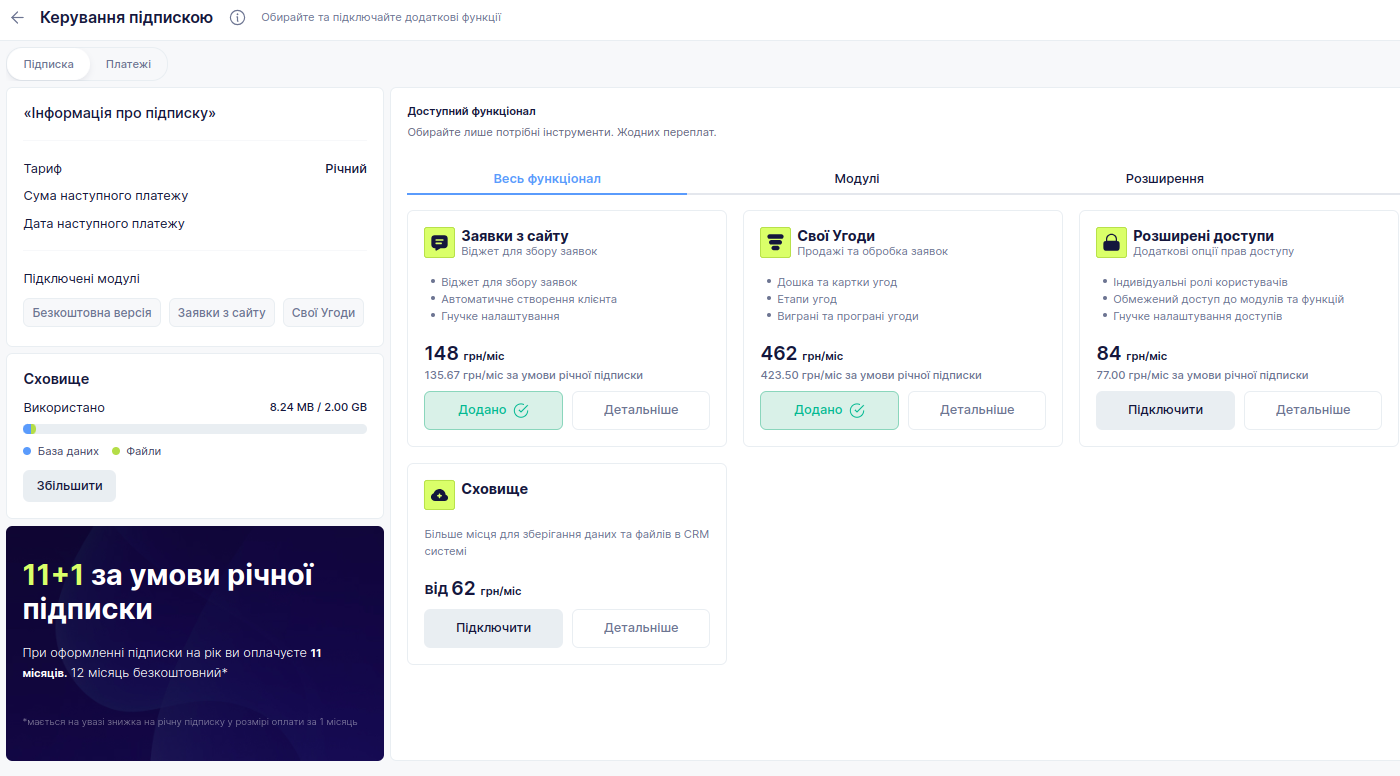
Task: Click the Дошка та картки угод bullet
Action: (836, 282)
